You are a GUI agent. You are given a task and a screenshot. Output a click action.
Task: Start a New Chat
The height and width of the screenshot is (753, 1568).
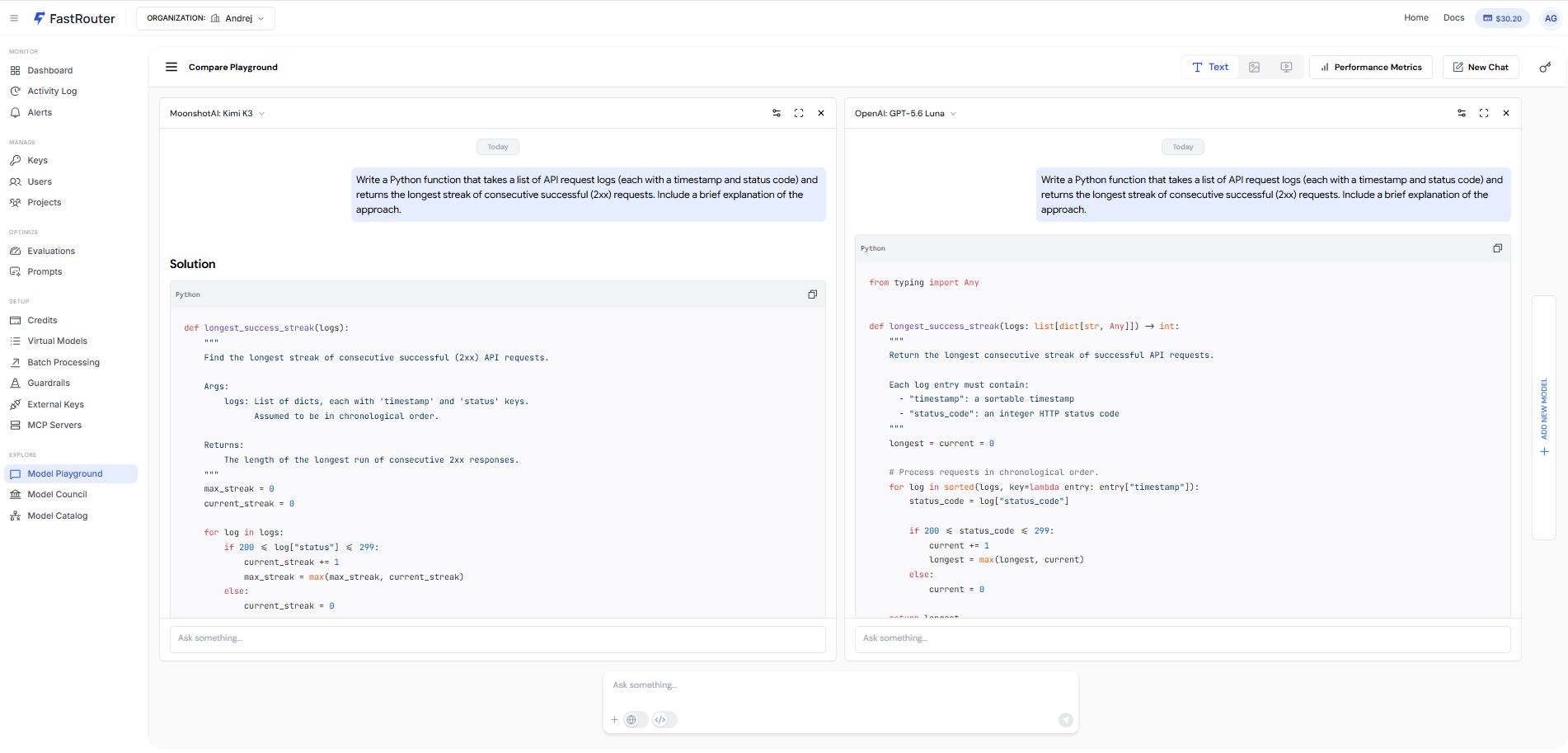[x=1481, y=67]
